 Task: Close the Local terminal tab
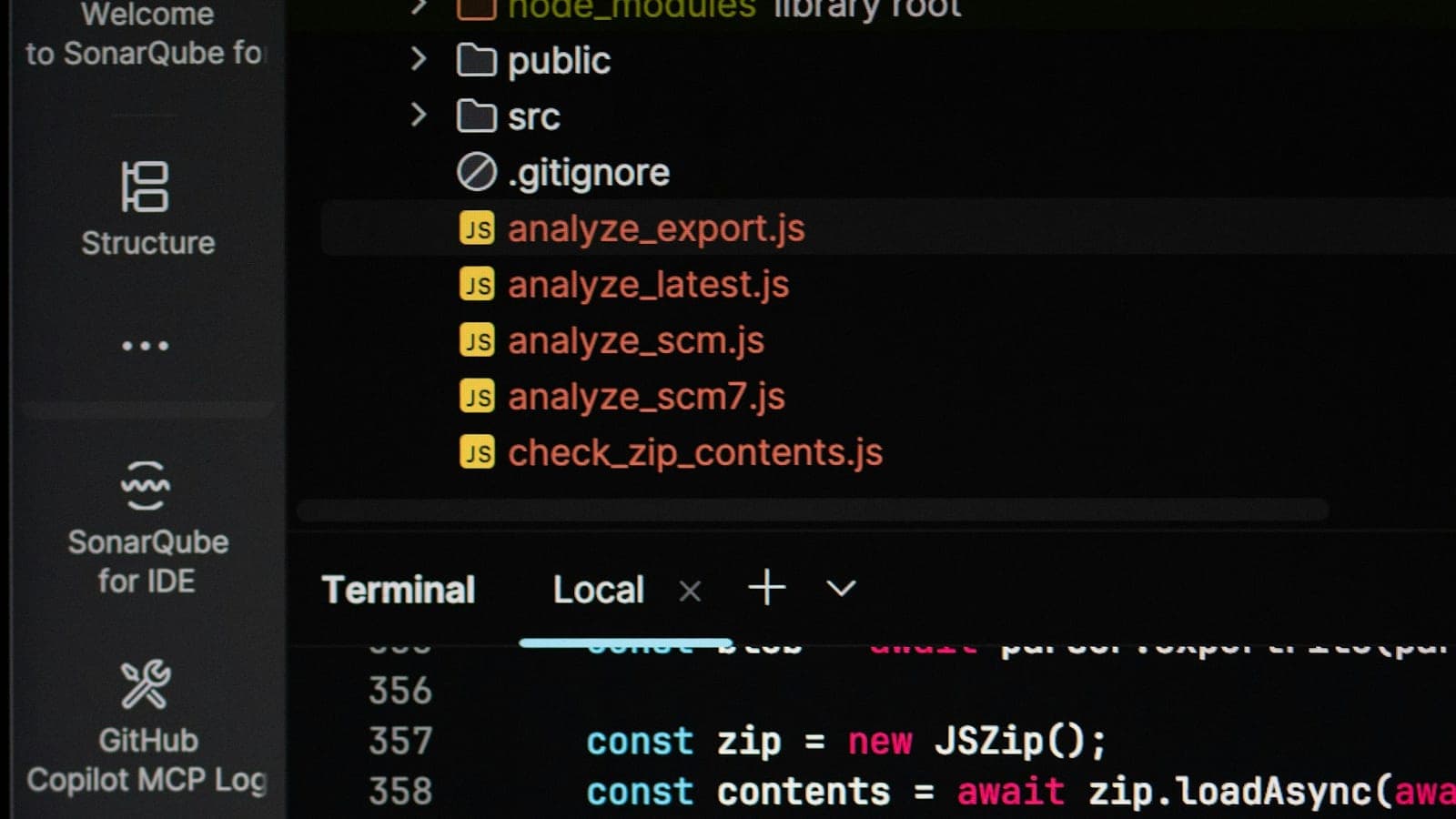[x=691, y=591]
